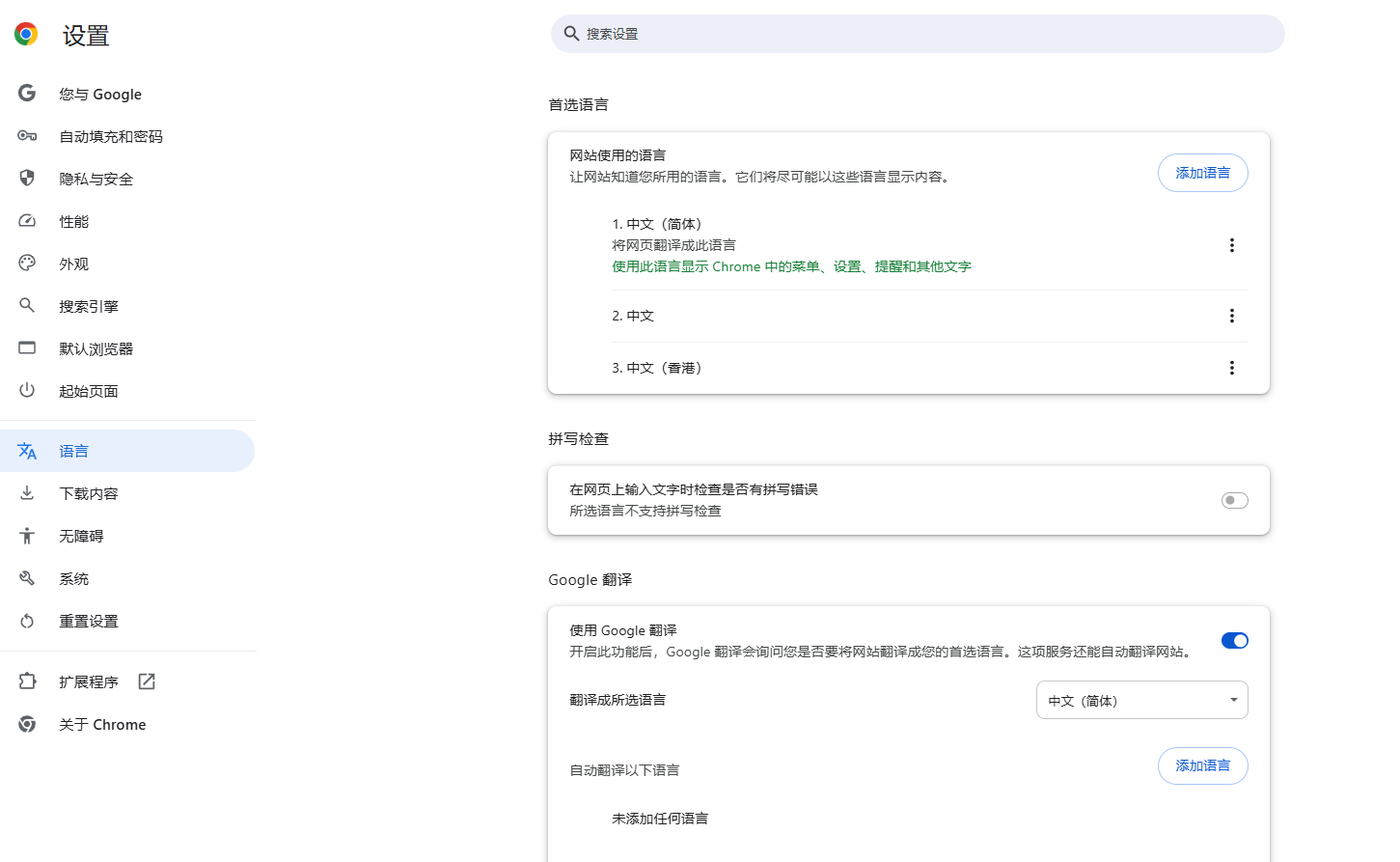Screen dimensions: 1400x862
Task: Click the Google G icon in sidebar
Action: click(27, 94)
